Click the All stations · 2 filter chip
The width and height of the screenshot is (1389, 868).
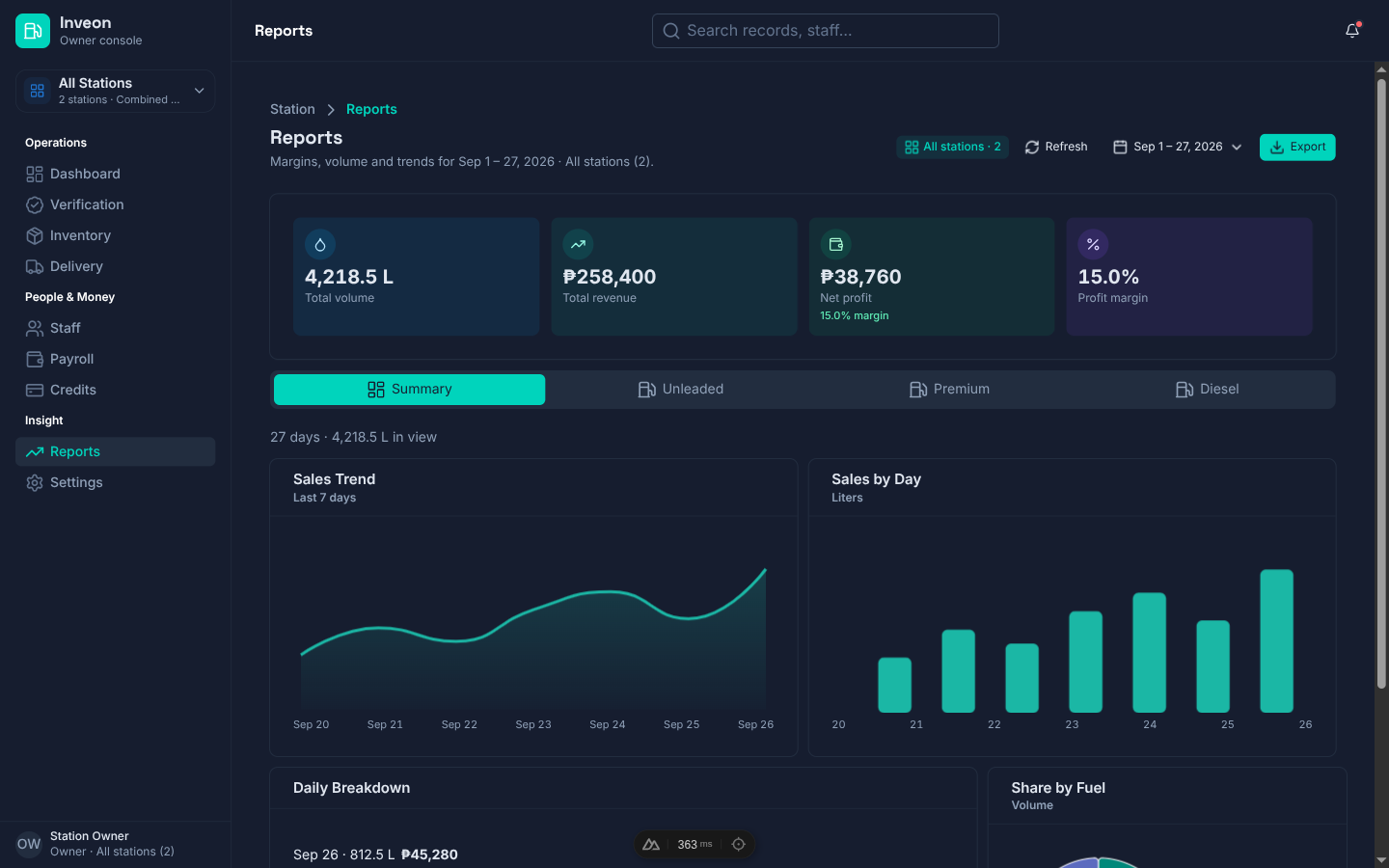click(952, 147)
